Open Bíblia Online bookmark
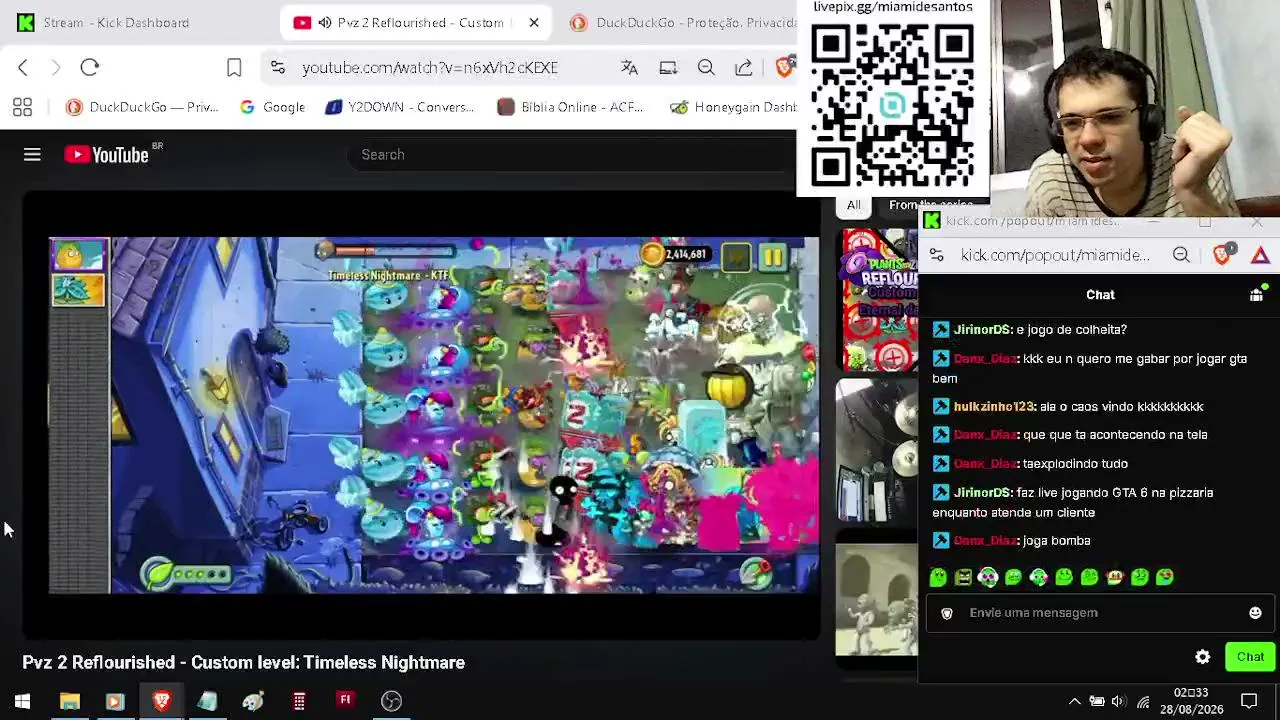The height and width of the screenshot is (720, 1280). [571, 107]
